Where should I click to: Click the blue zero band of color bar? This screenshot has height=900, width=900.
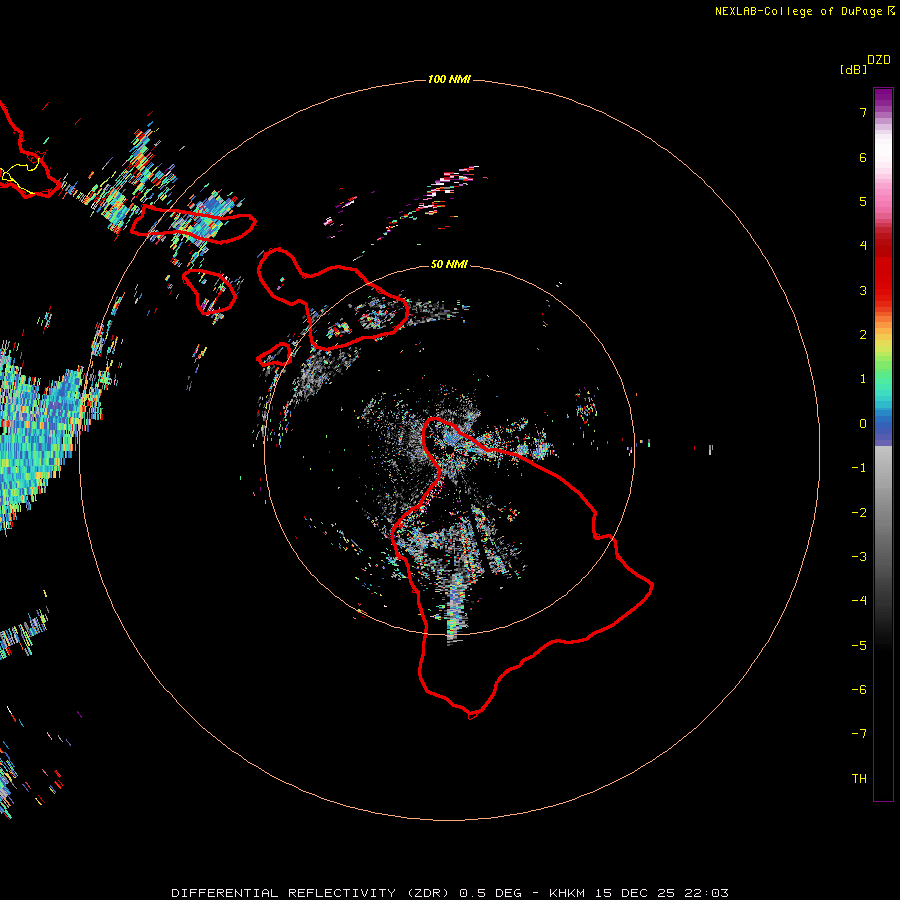tap(883, 428)
